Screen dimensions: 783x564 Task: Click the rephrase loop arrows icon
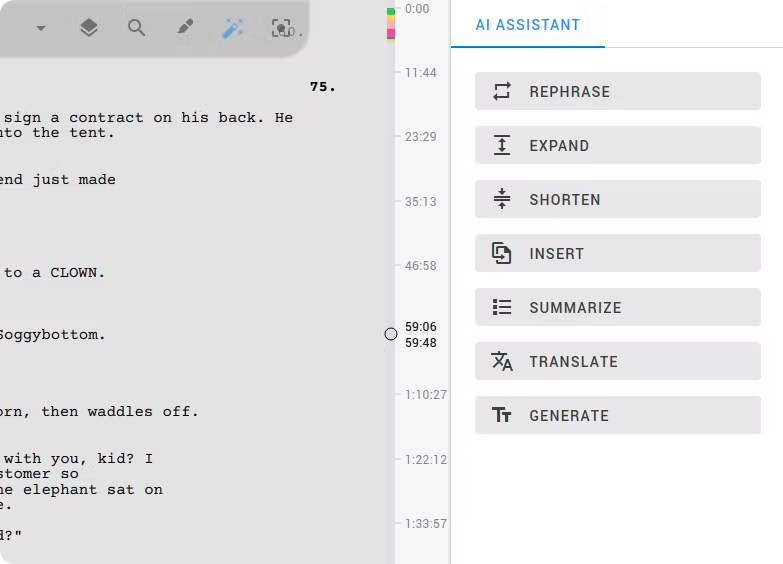[502, 91]
